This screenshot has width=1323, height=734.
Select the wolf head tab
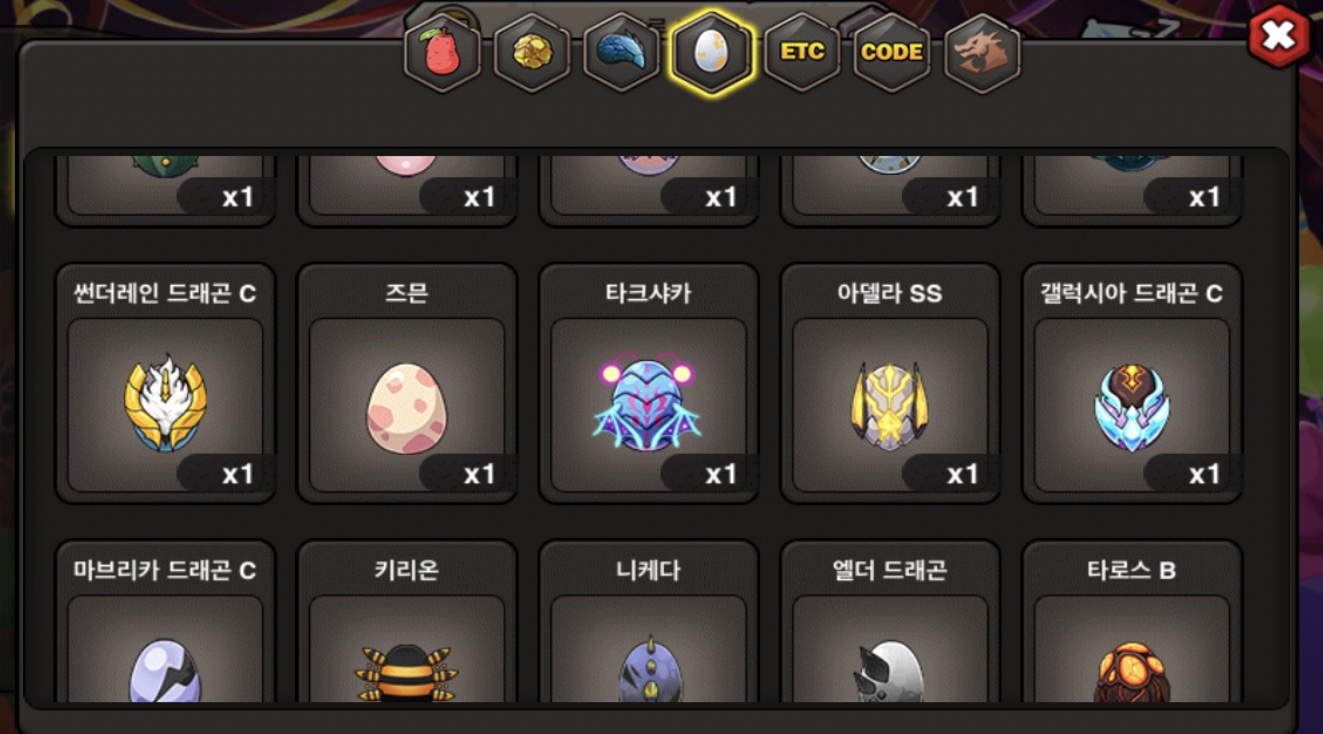tap(982, 53)
